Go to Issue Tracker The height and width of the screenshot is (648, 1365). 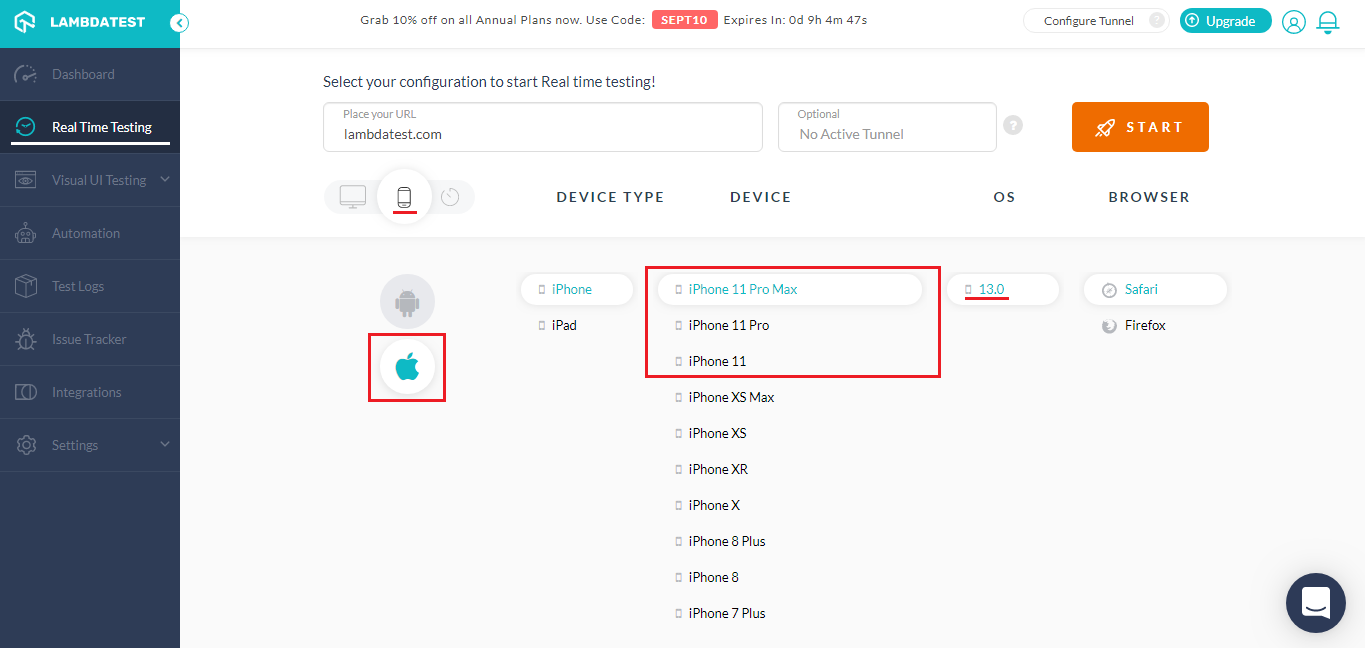[89, 339]
